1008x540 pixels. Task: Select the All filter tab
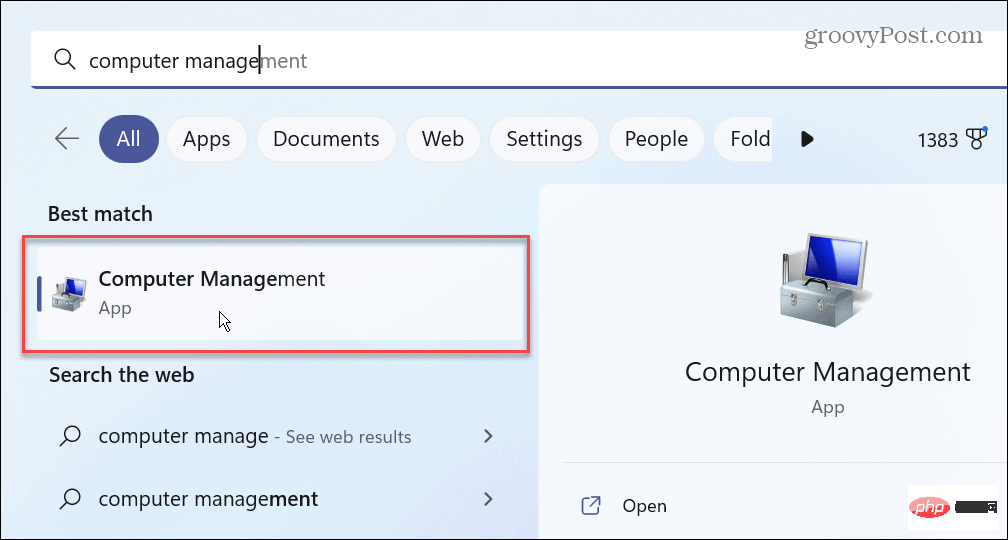pos(129,139)
